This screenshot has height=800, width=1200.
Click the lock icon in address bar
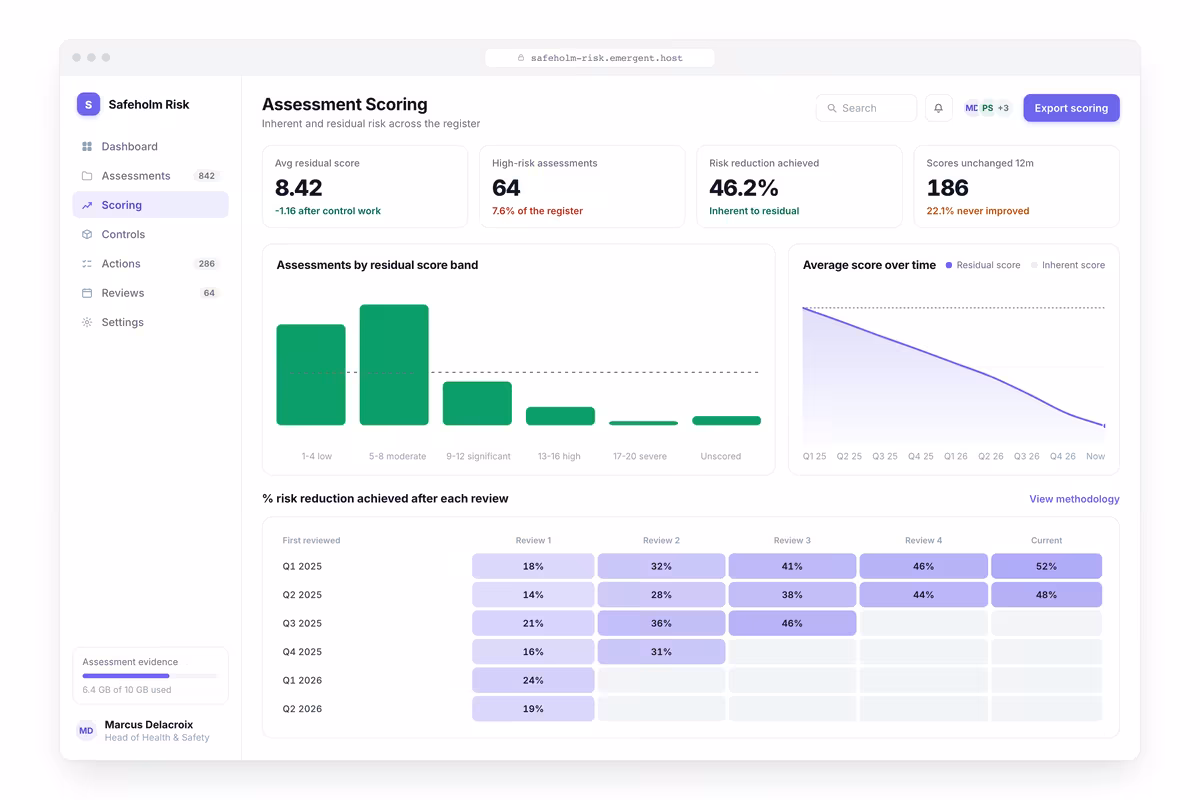click(521, 58)
